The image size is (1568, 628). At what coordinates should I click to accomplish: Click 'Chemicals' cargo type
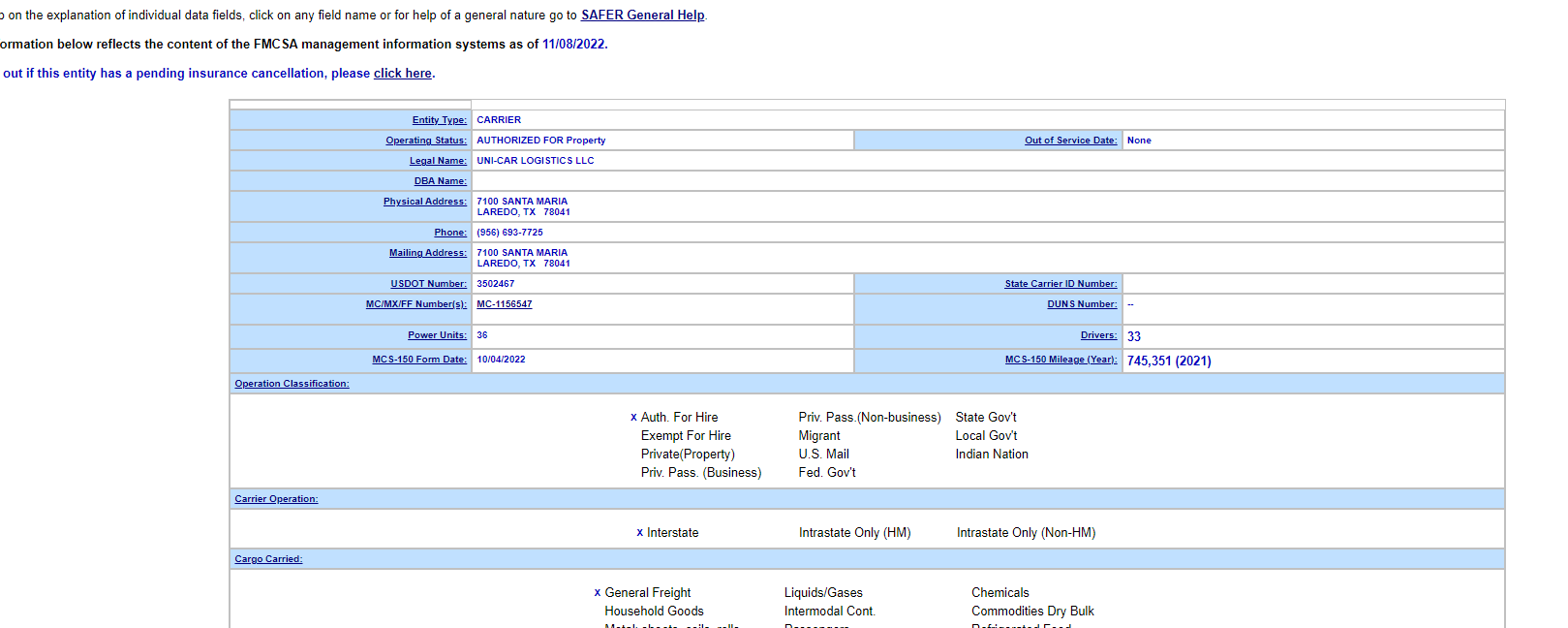click(x=1000, y=593)
